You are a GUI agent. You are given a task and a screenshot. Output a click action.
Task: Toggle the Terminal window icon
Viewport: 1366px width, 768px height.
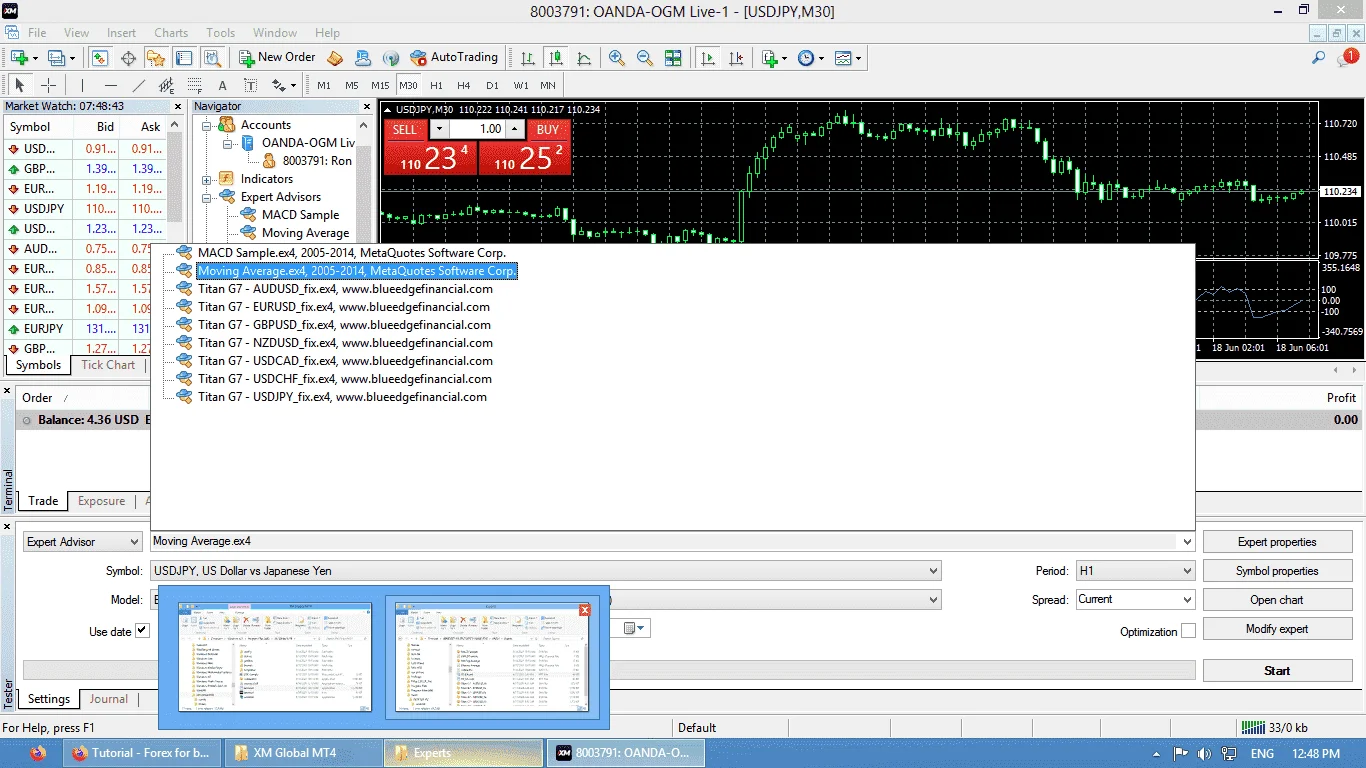[183, 58]
